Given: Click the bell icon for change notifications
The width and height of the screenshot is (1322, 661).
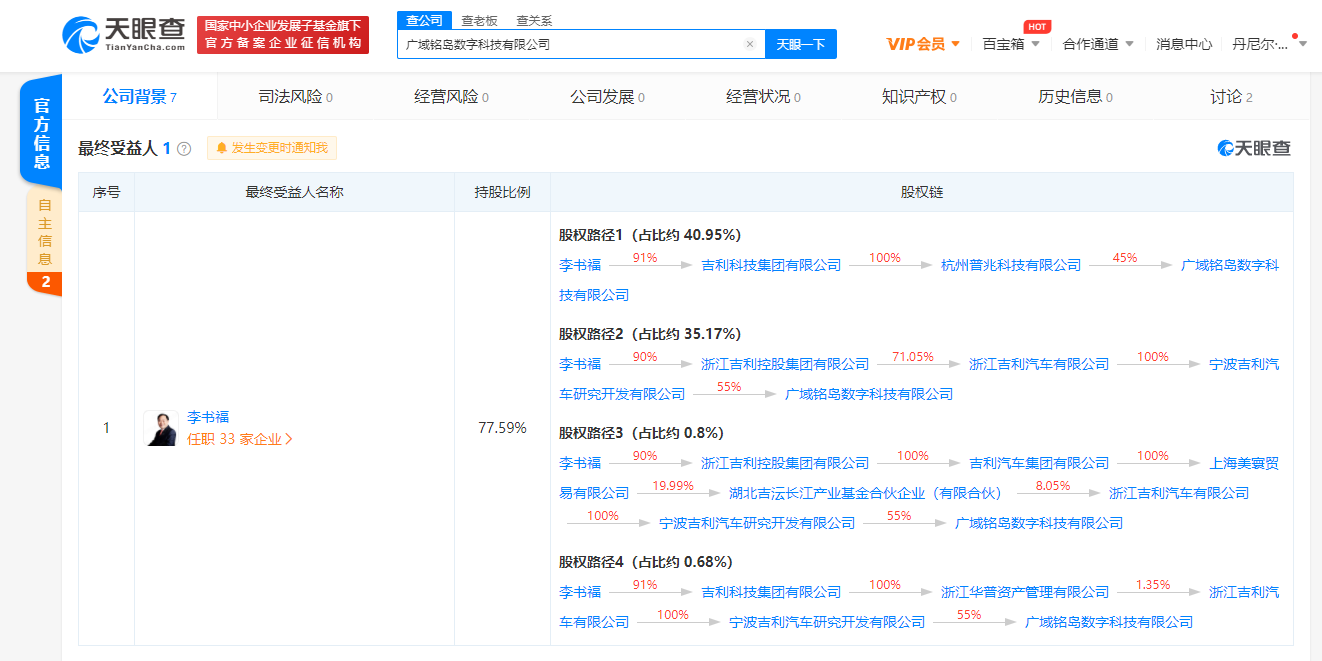Looking at the screenshot, I should (x=222, y=148).
